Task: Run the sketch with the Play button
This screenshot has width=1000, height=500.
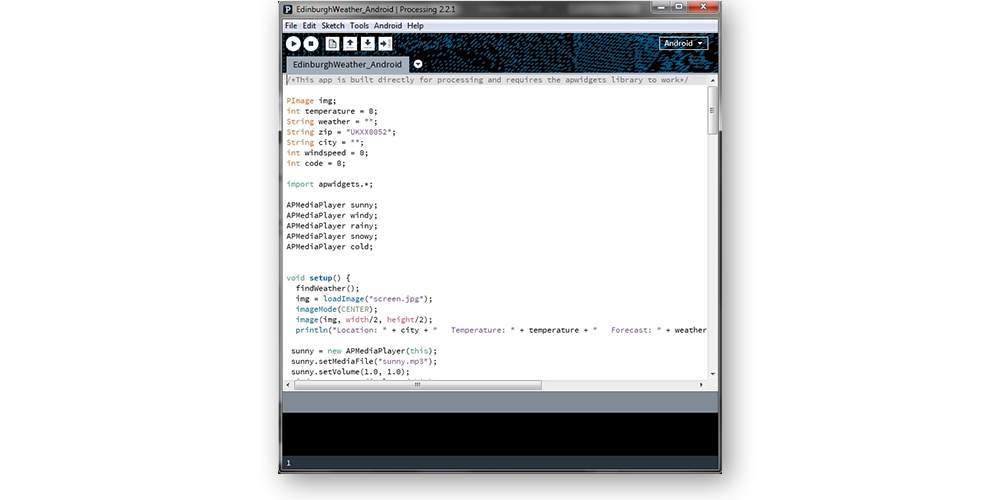Action: [293, 43]
